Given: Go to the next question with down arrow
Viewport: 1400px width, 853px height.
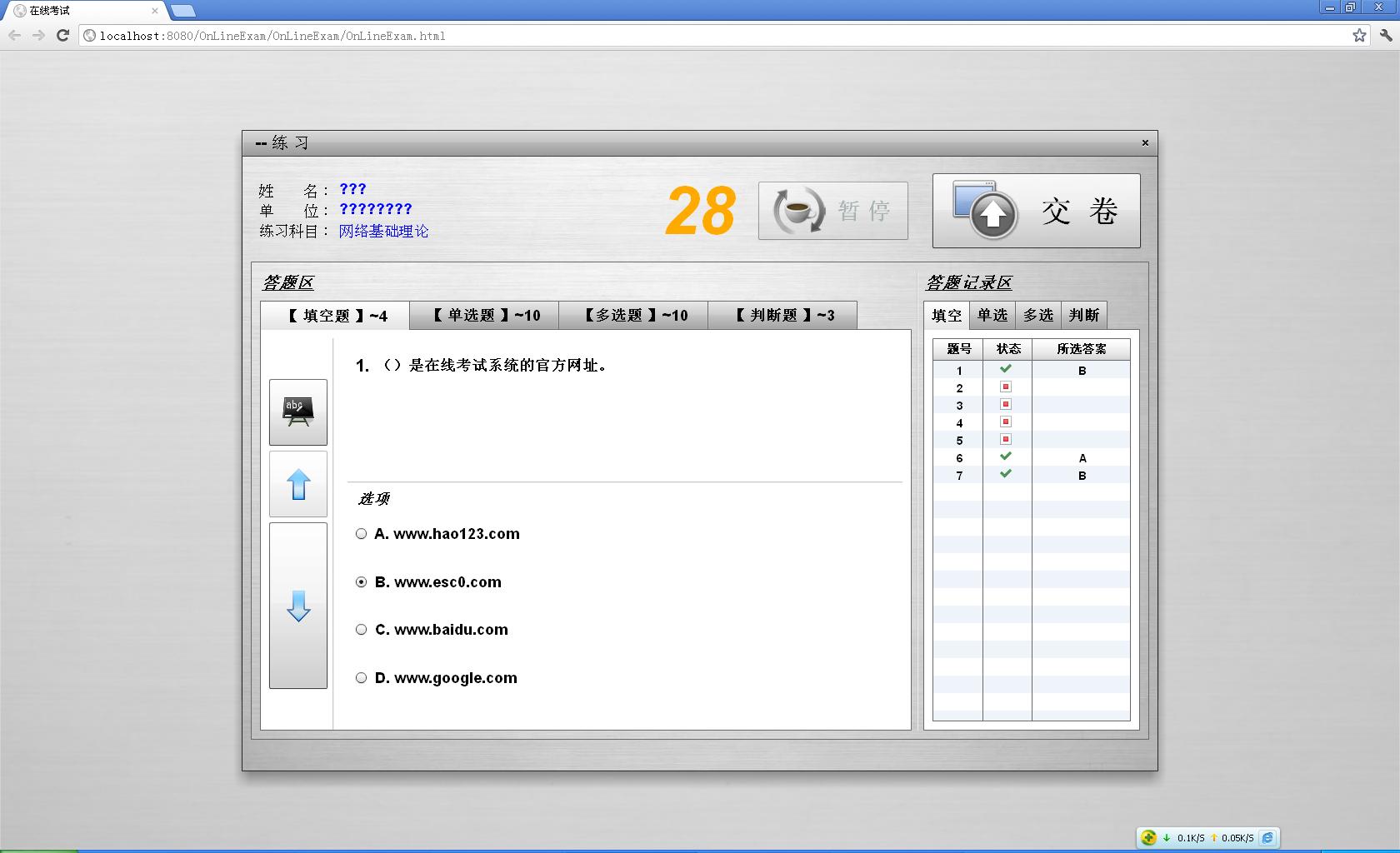Looking at the screenshot, I should [297, 606].
